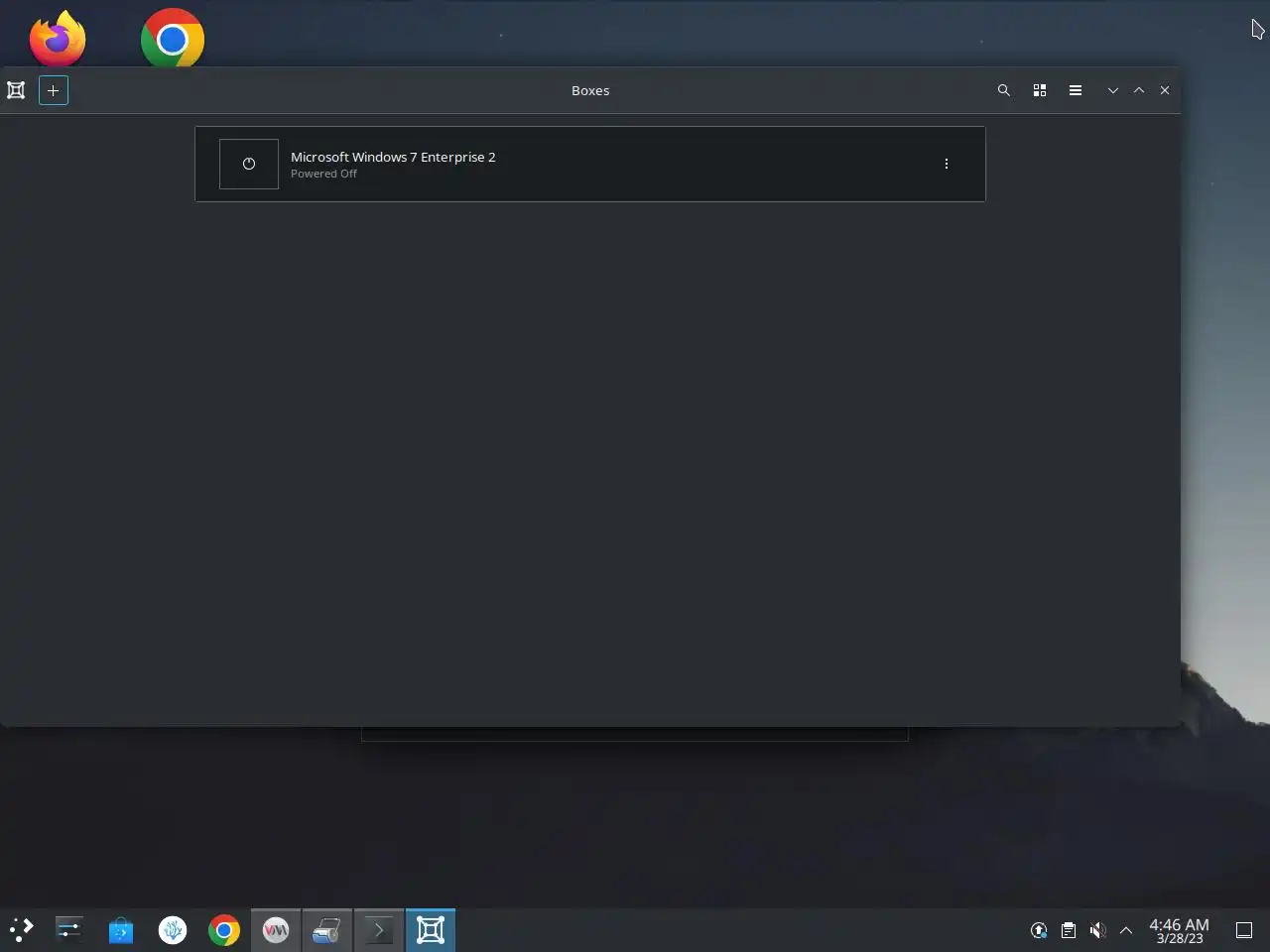Screen dimensions: 1270x952
Task: Select Microsoft Windows 7 Enterprise 2 entry
Action: tap(590, 164)
